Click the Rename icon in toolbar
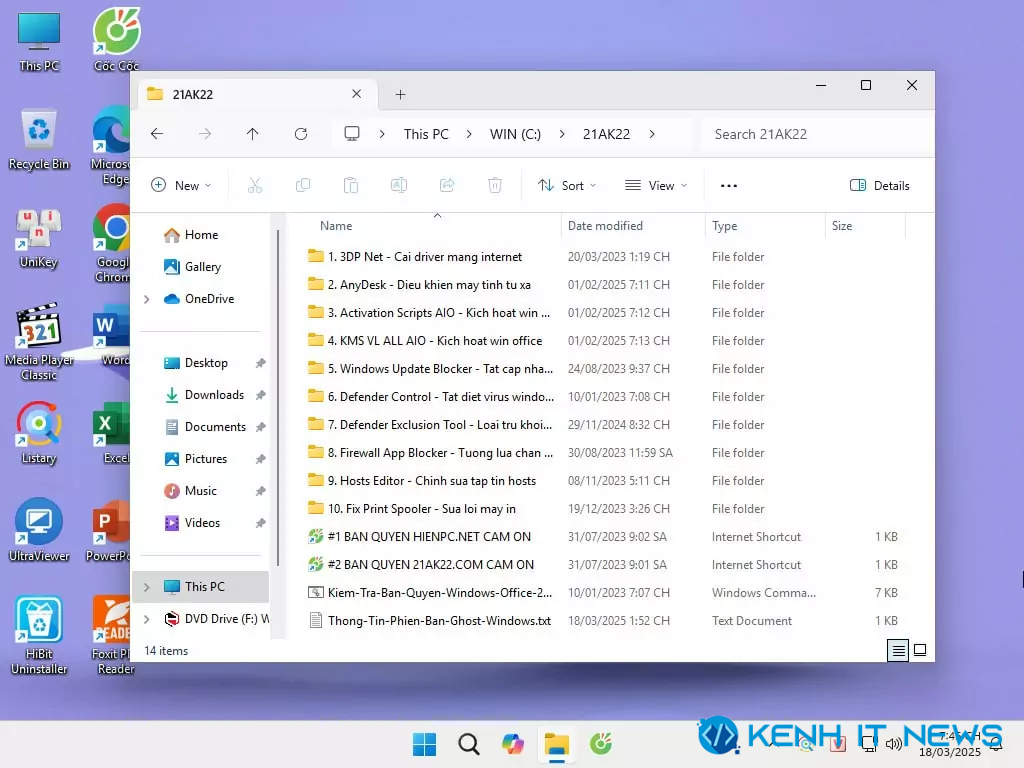 [x=399, y=185]
